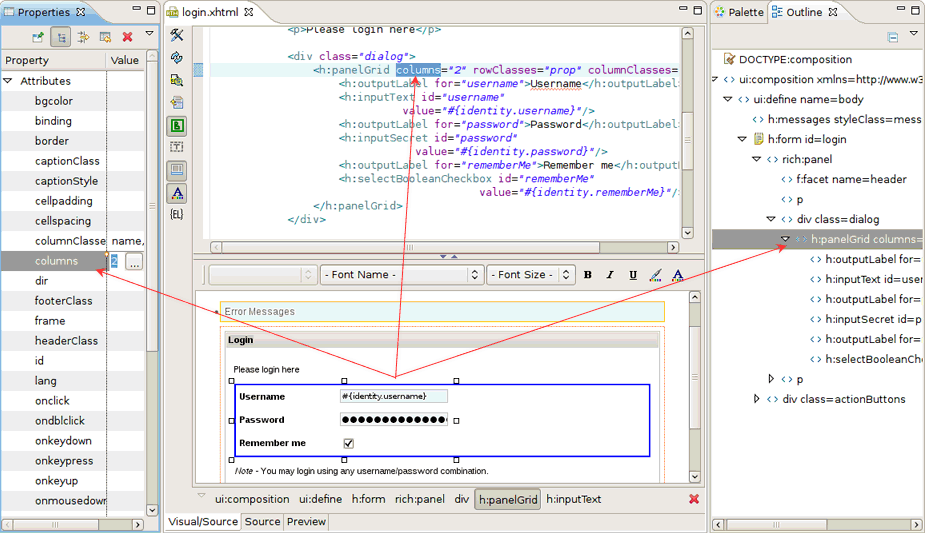Select ui:define in tag bar

320,499
